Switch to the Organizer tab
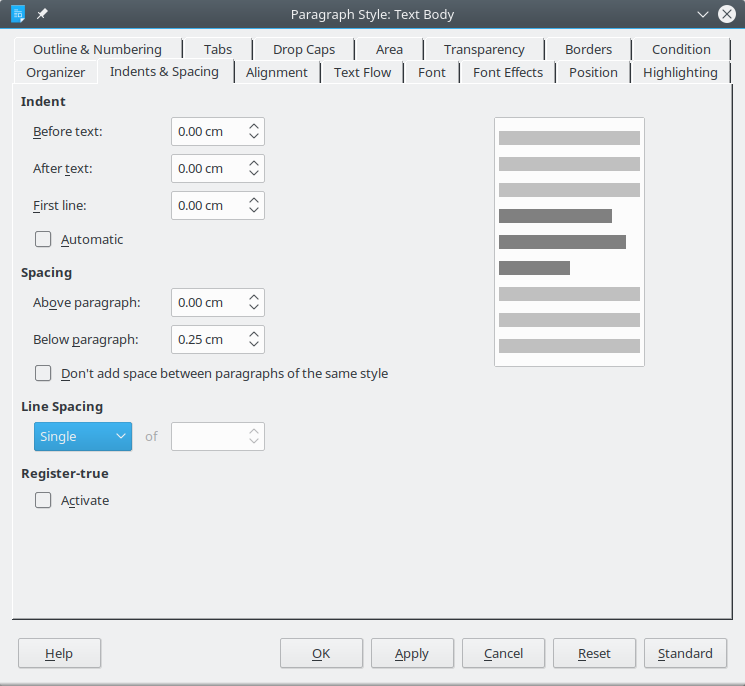This screenshot has width=745, height=686. (x=56, y=72)
